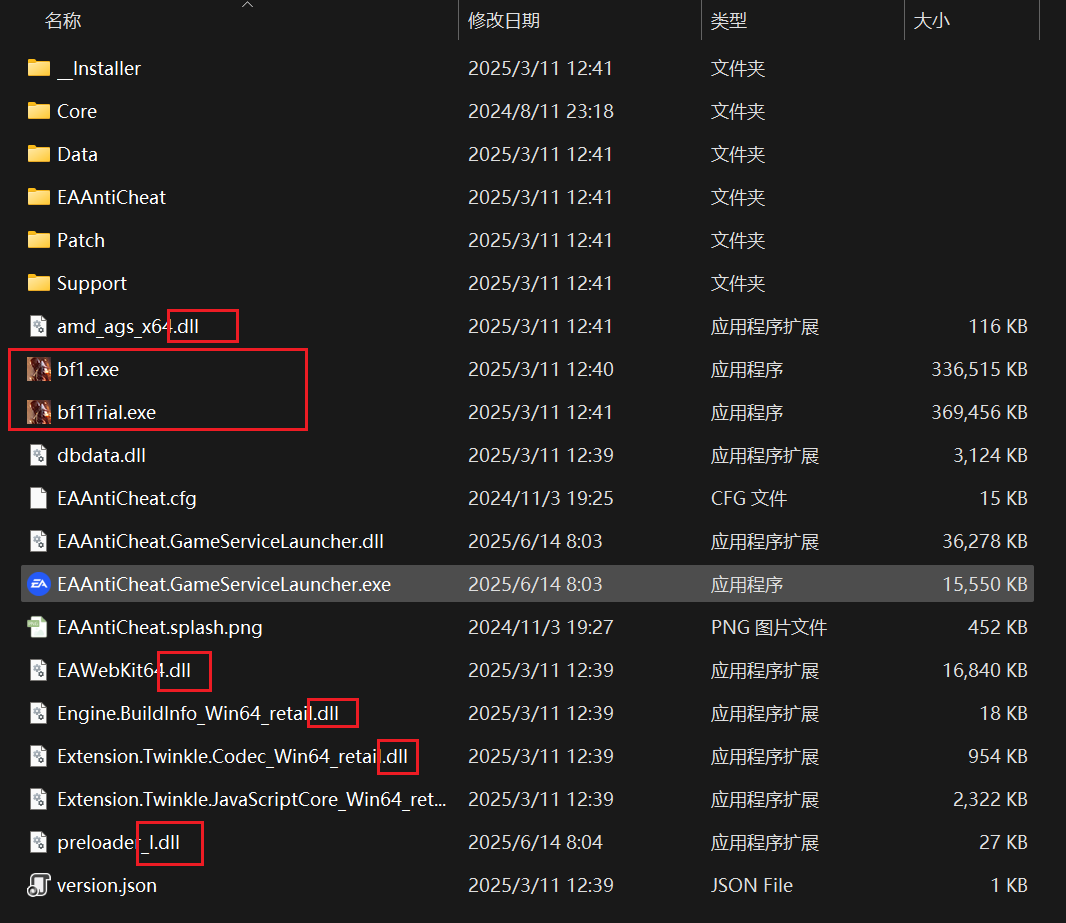Select the file name EAWebKit64.dll
1066x923 pixels.
coord(124,670)
